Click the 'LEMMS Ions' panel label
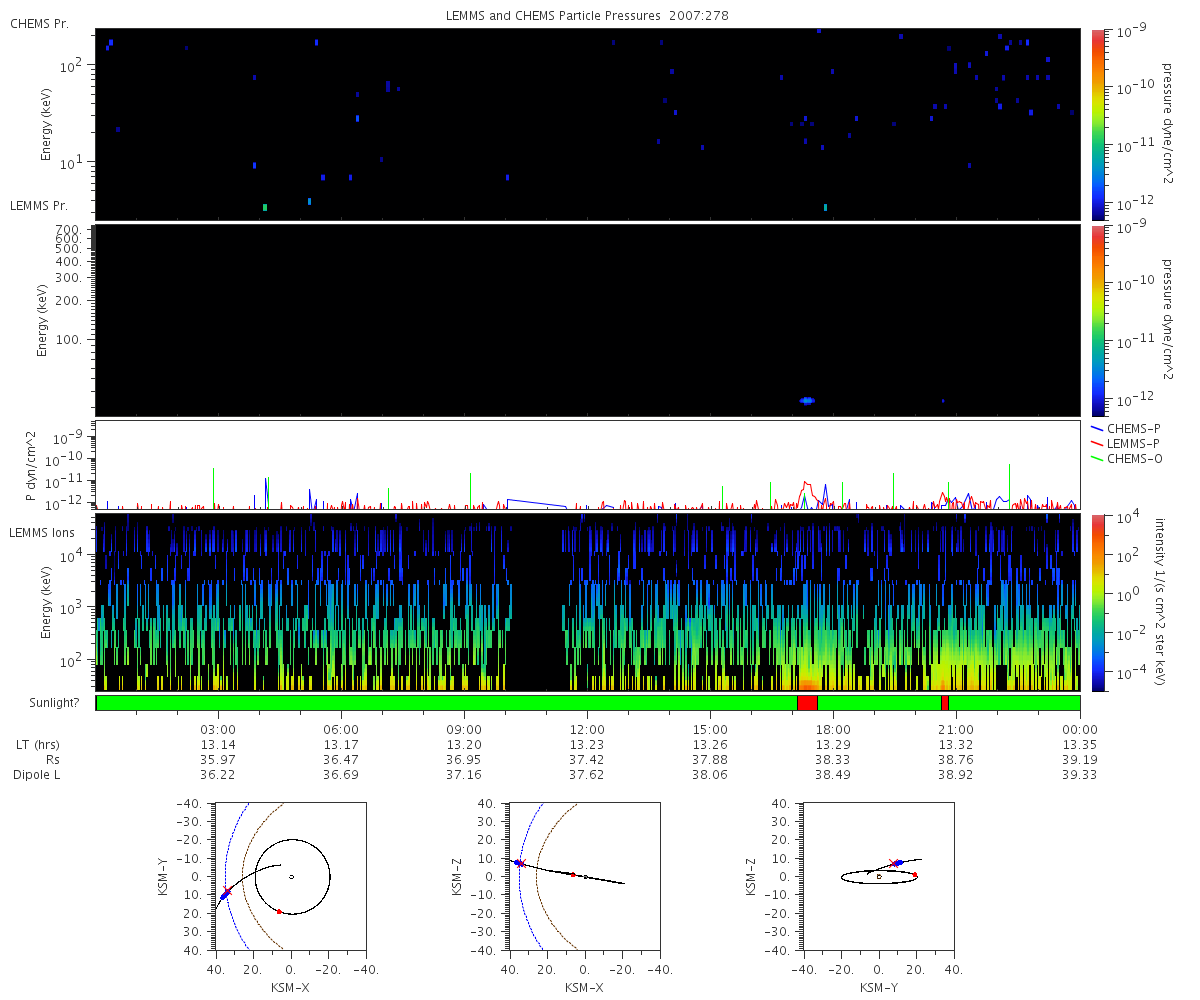This screenshot has height=1000, width=1200. click(42, 532)
